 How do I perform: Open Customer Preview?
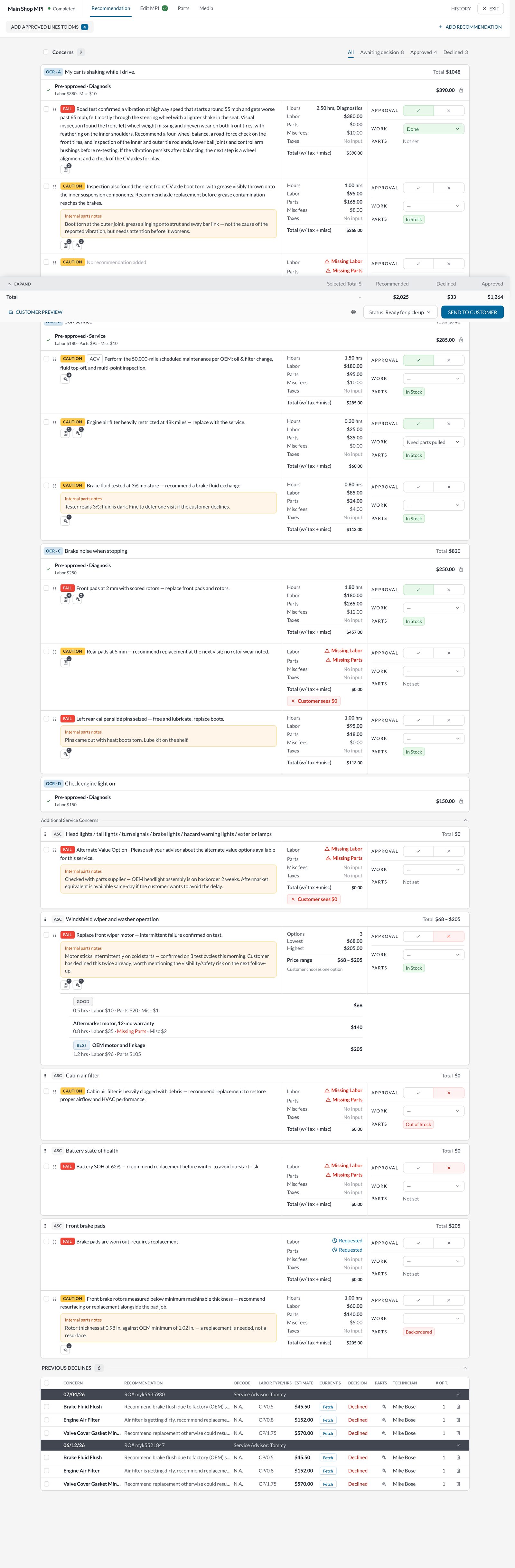point(35,312)
